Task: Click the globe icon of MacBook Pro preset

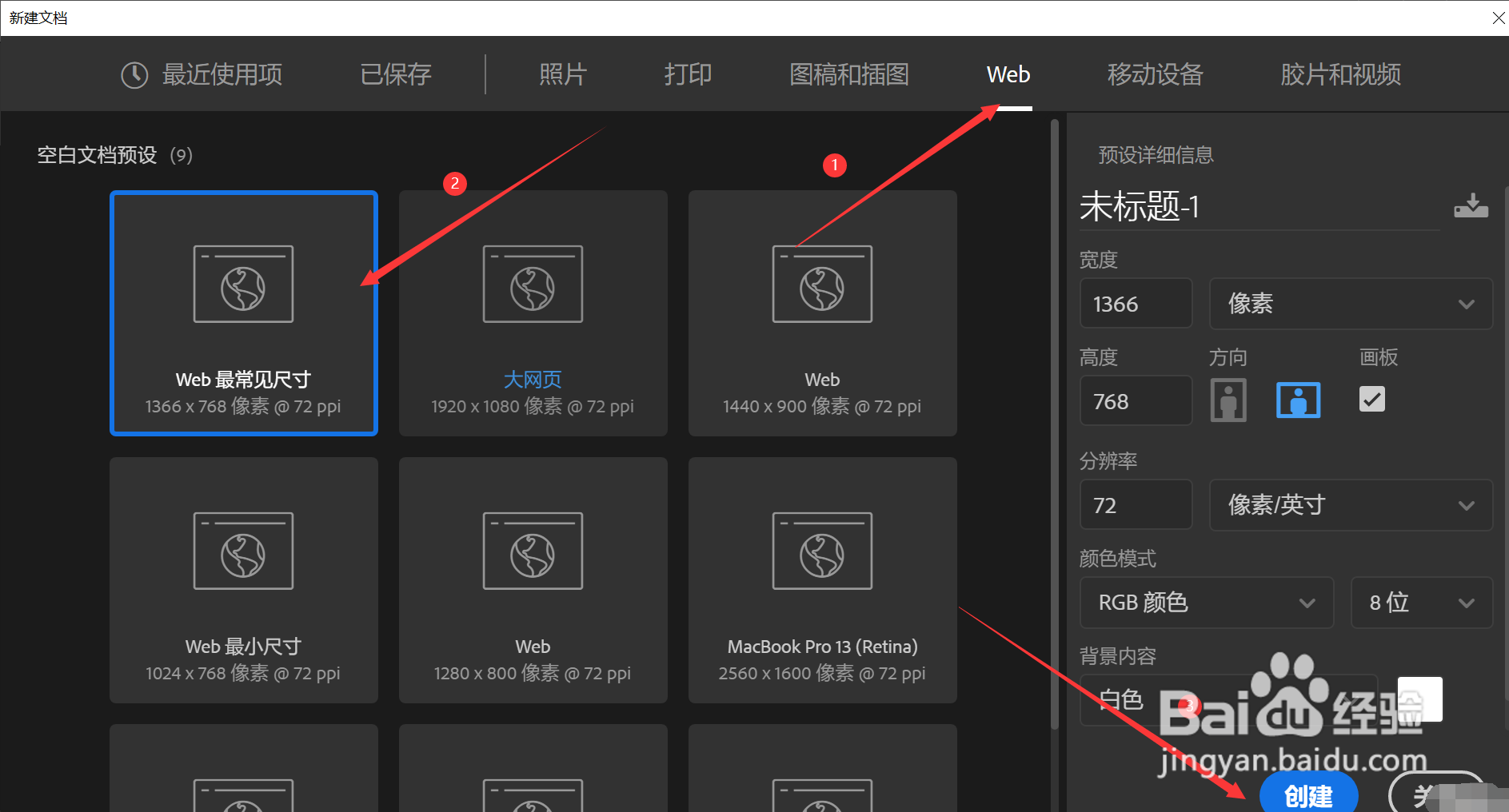Action: click(x=822, y=551)
